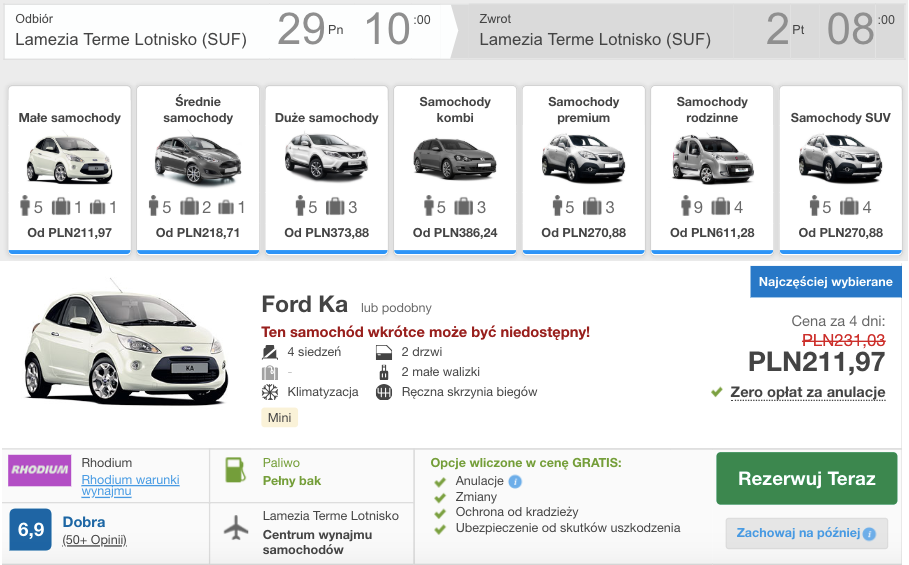909x565 pixels.
Task: Select the Samochody rodzinne category card
Action: (x=712, y=170)
